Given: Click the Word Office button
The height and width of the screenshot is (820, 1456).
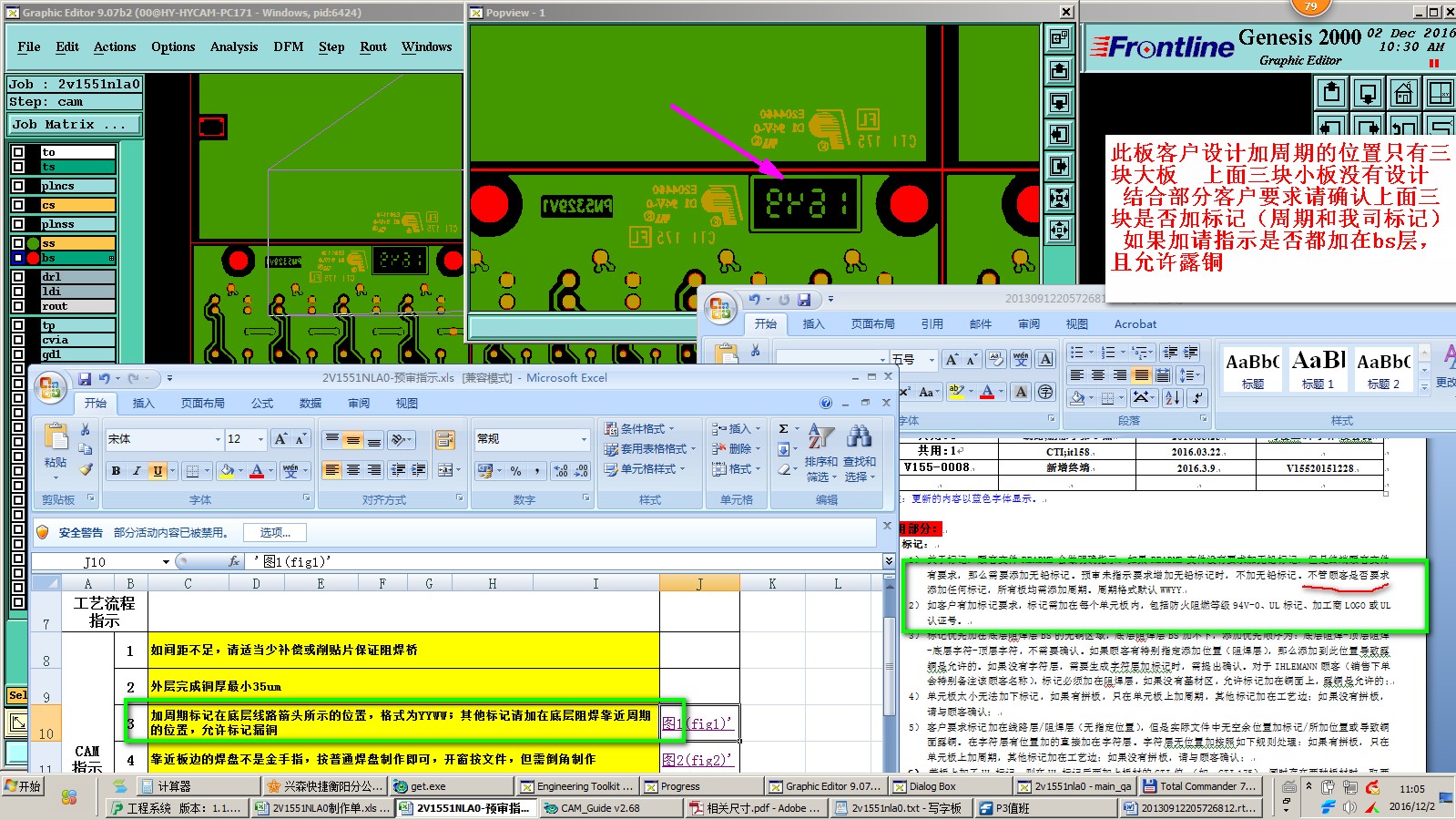Looking at the screenshot, I should coord(720,309).
